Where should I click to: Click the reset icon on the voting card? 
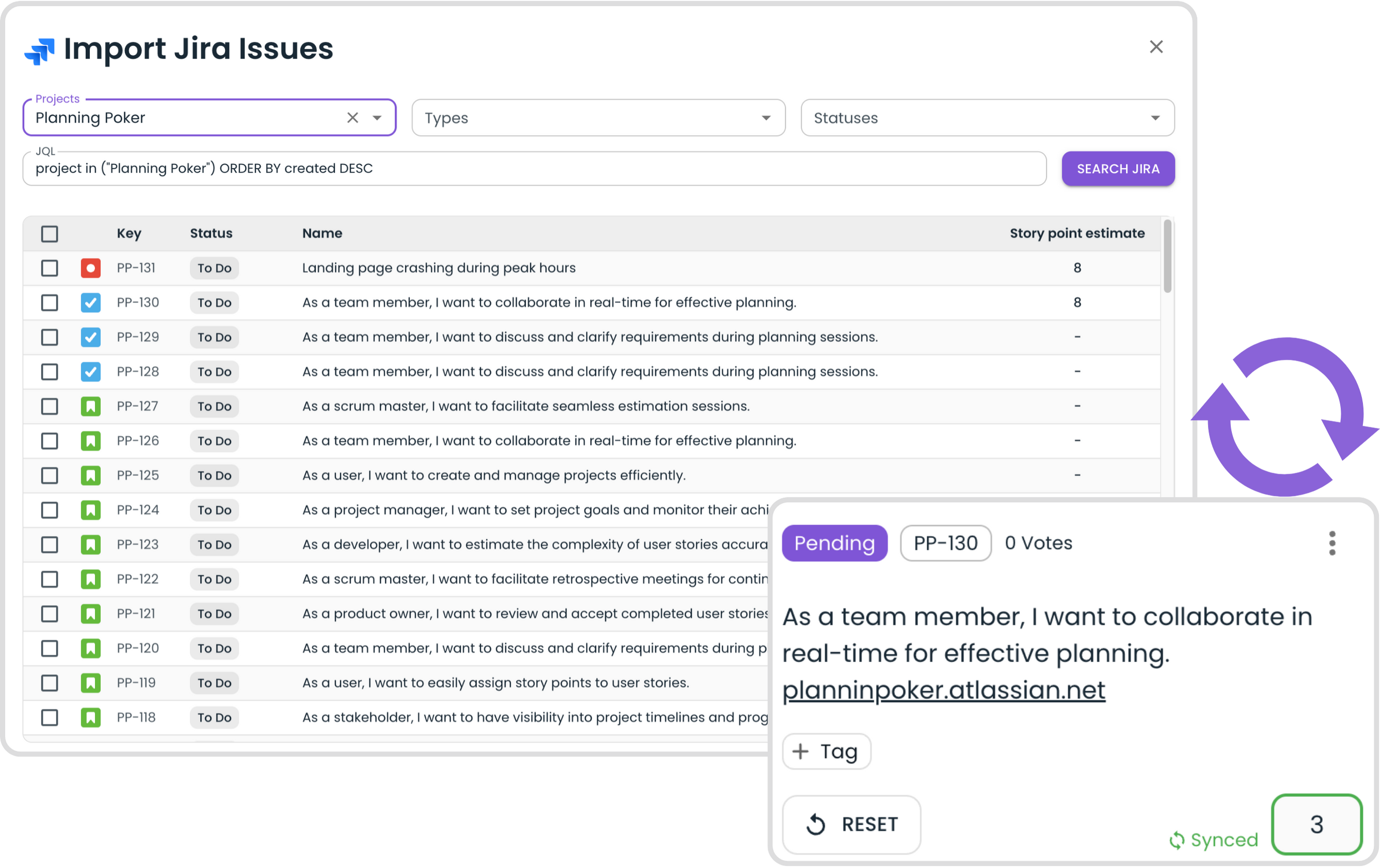pos(816,823)
